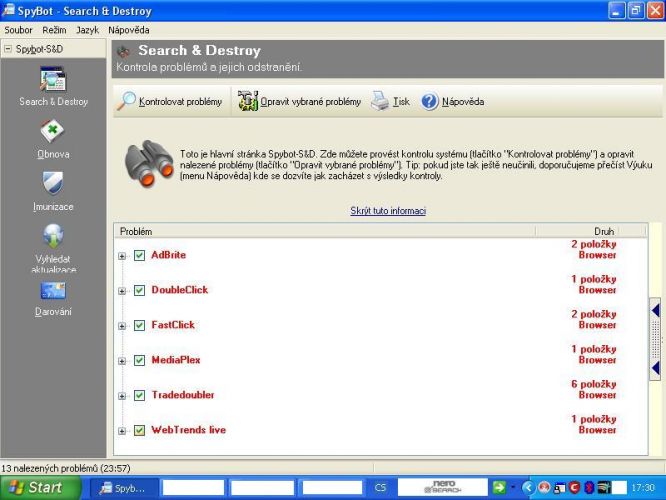The image size is (666, 500).
Task: Select the Spyb... taskbar button
Action: (124, 488)
